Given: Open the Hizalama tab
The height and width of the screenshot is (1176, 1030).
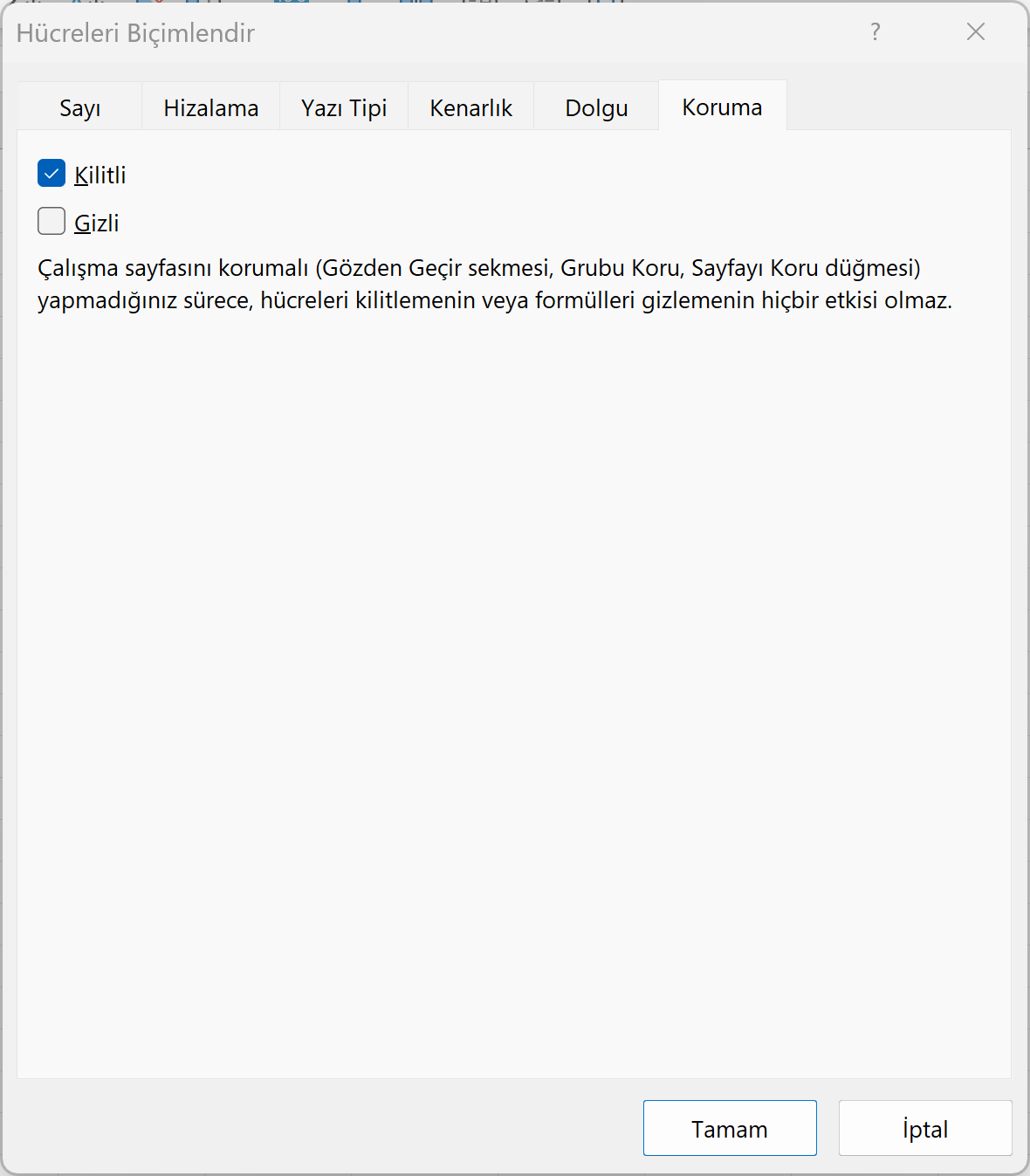Looking at the screenshot, I should 210,108.
